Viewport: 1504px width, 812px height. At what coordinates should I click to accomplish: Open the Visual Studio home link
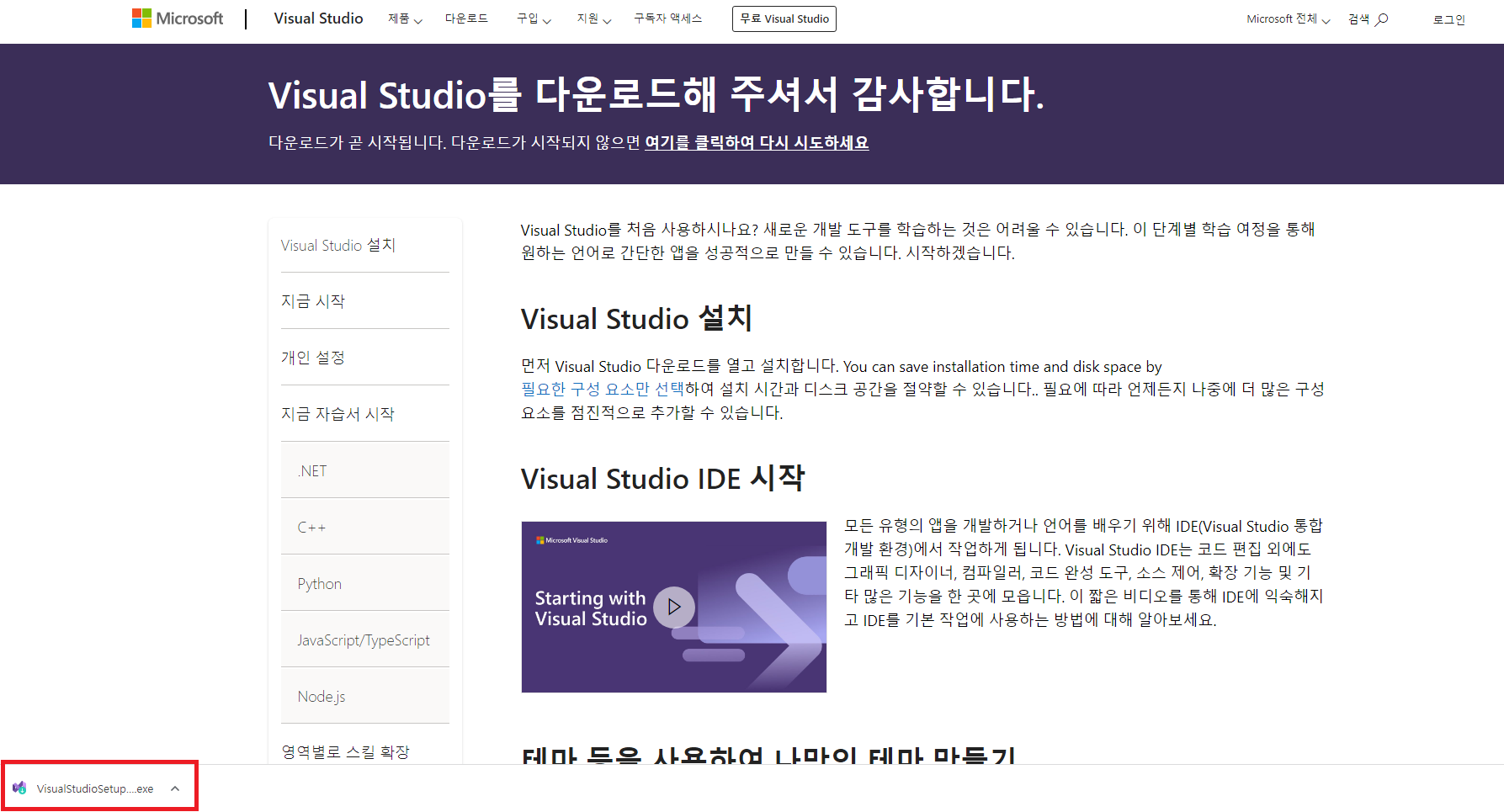click(318, 19)
